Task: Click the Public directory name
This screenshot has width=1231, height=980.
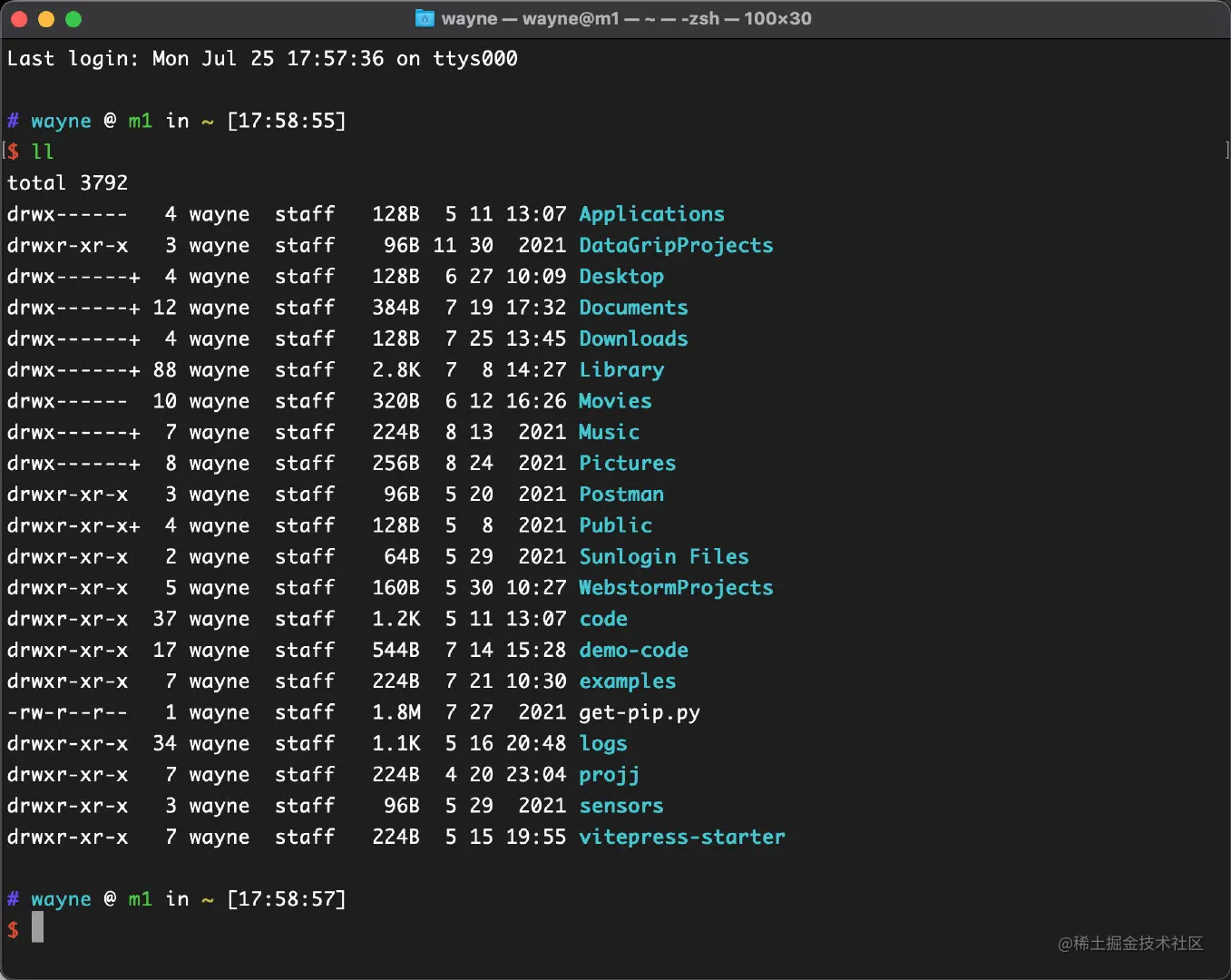Action: coord(615,525)
